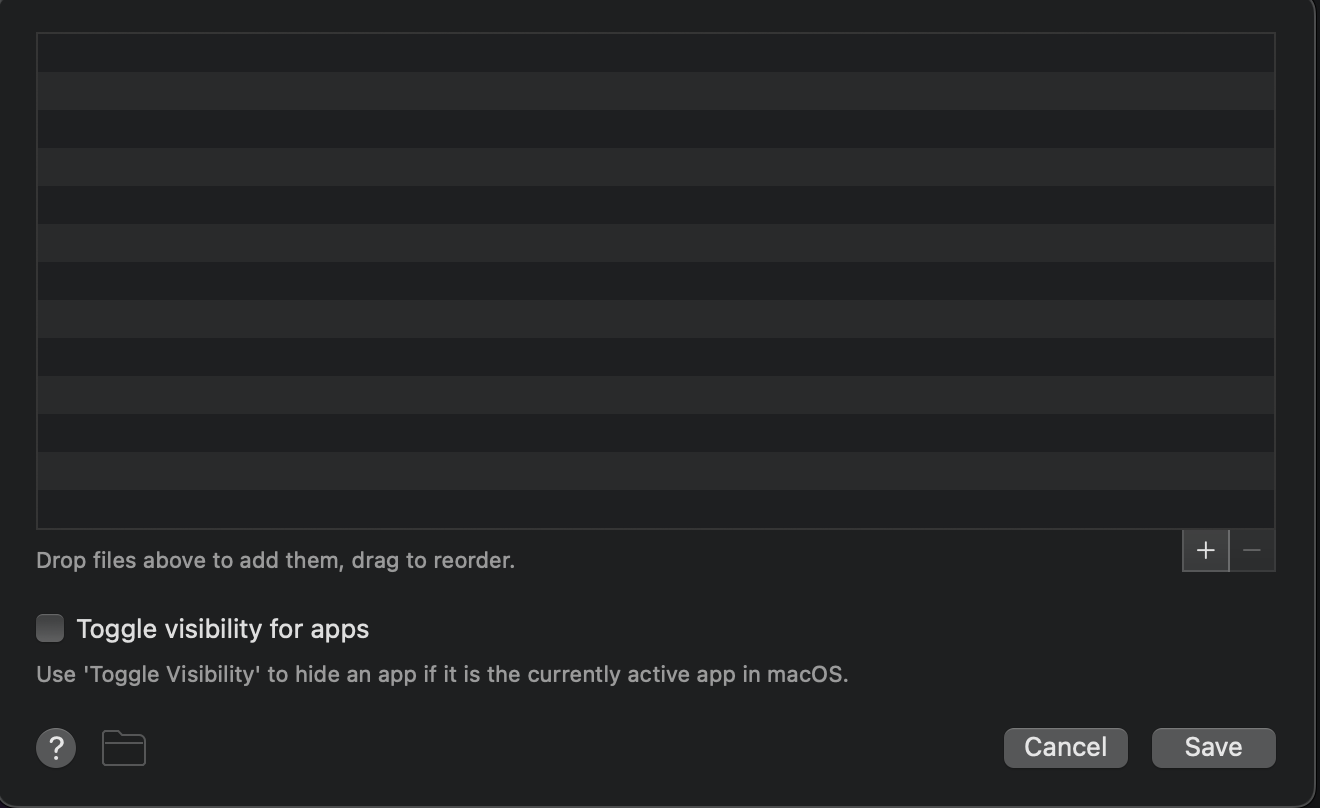This screenshot has height=808, width=1320.
Task: Save the file list settings
Action: [x=1214, y=748]
